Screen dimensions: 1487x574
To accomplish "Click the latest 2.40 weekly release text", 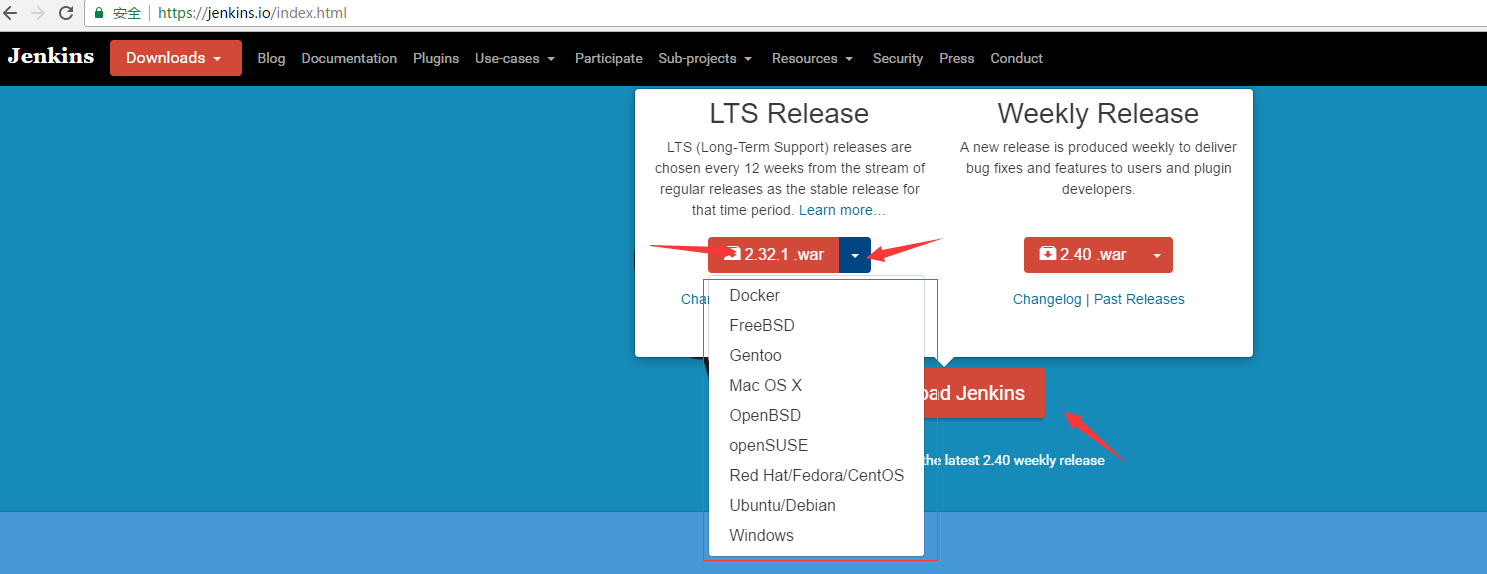I will click(x=1013, y=460).
